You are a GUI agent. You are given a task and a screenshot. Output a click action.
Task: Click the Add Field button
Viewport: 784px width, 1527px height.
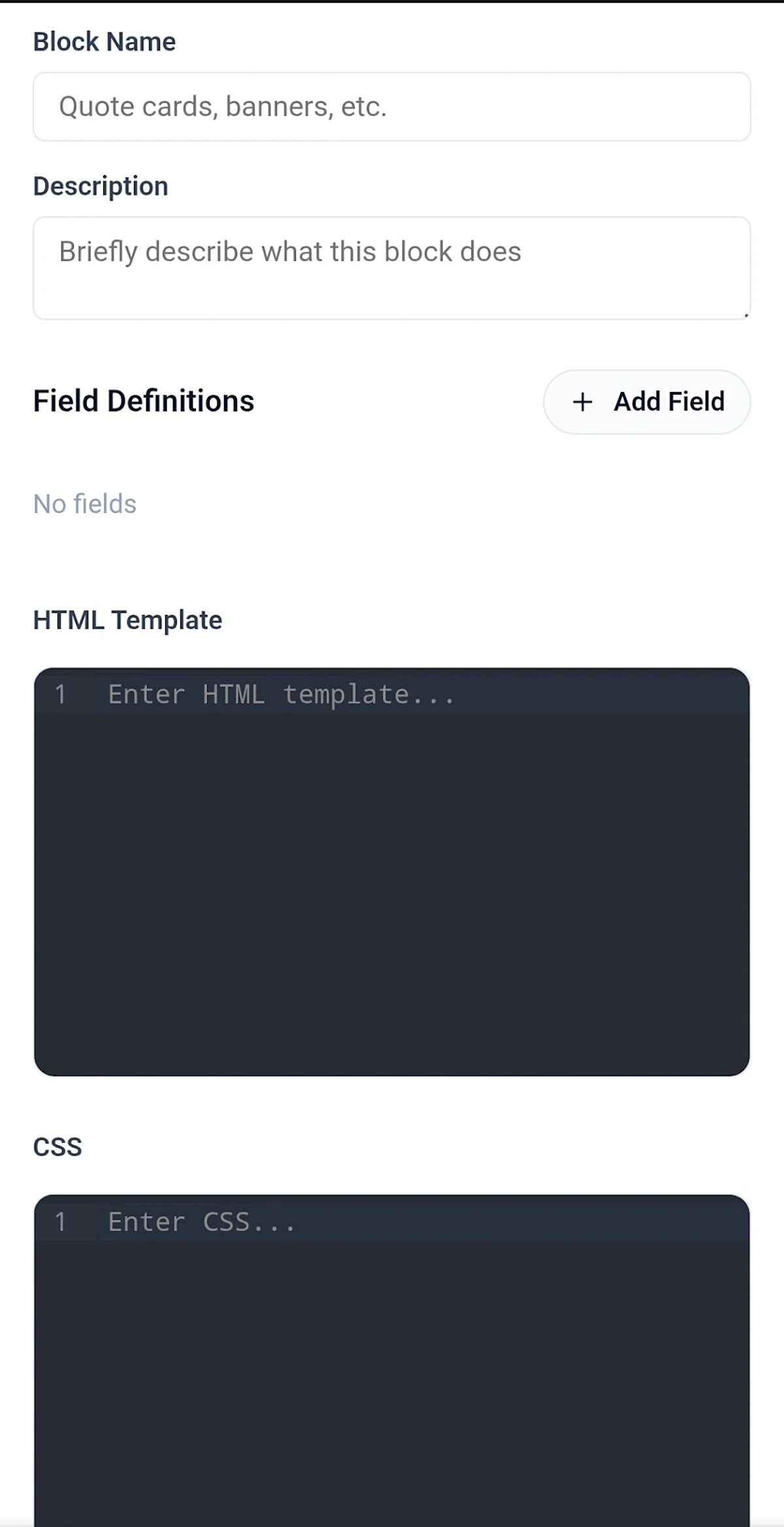[647, 402]
